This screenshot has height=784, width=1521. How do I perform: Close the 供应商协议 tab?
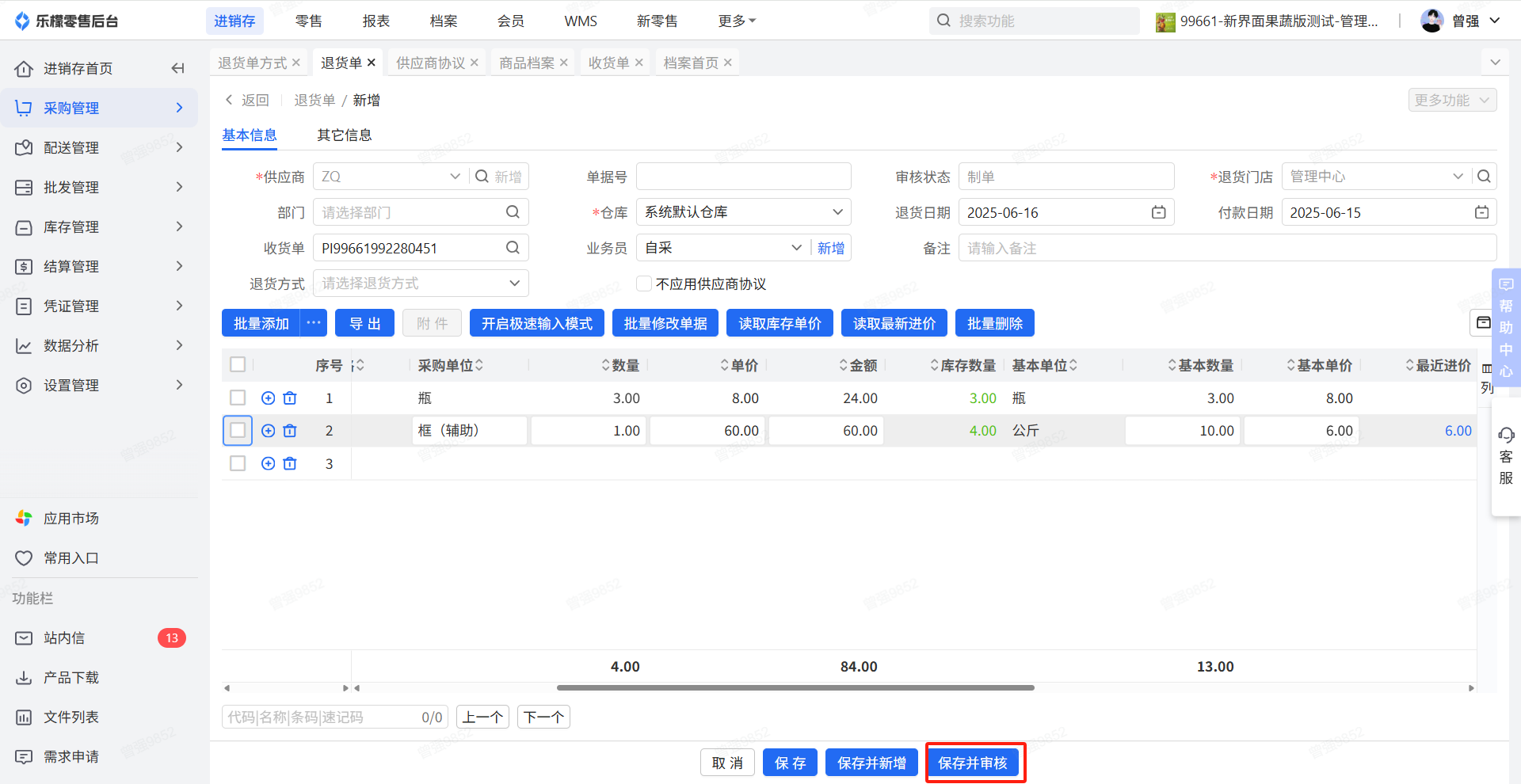475,63
